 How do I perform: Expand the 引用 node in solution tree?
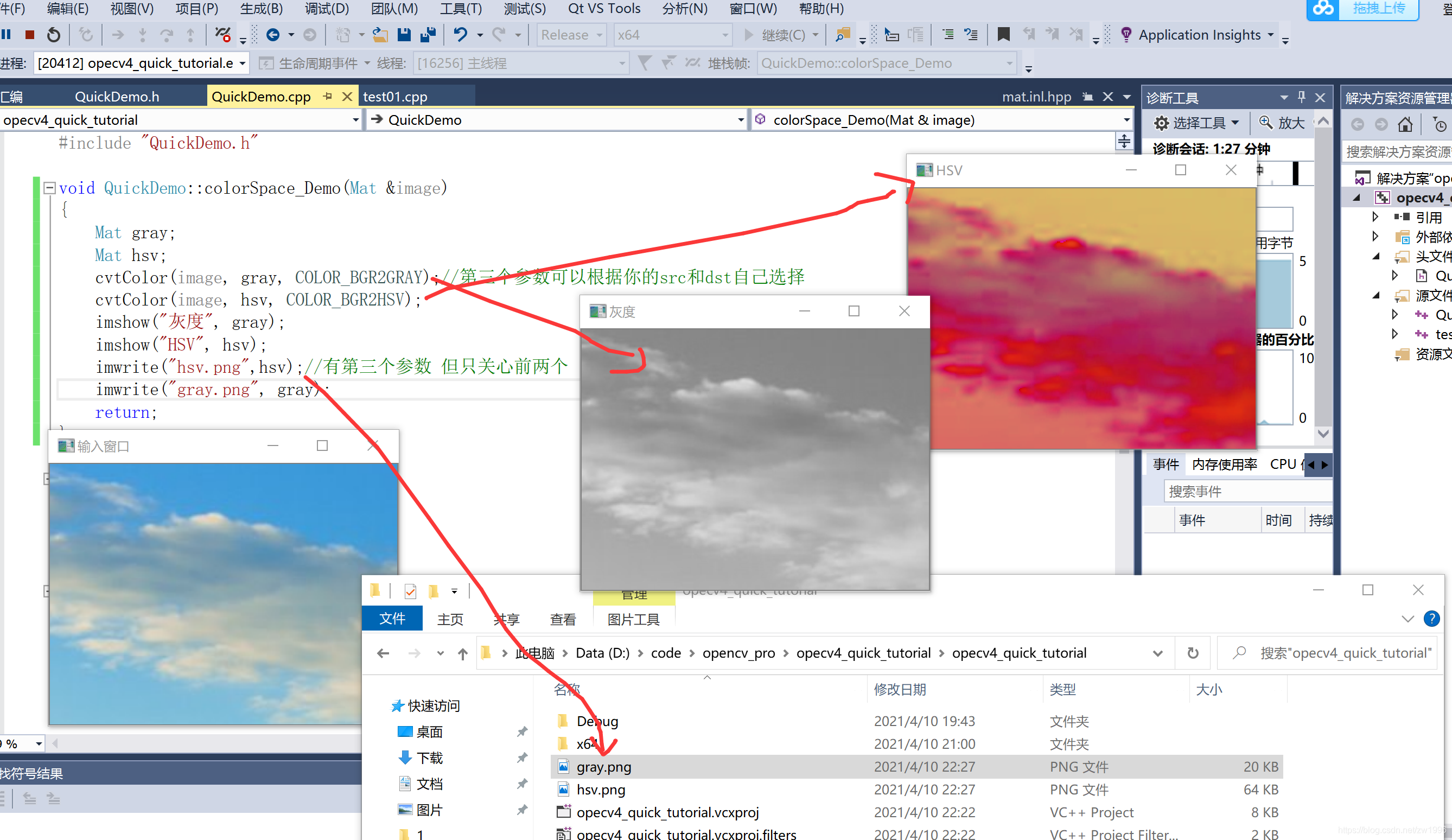1376,217
